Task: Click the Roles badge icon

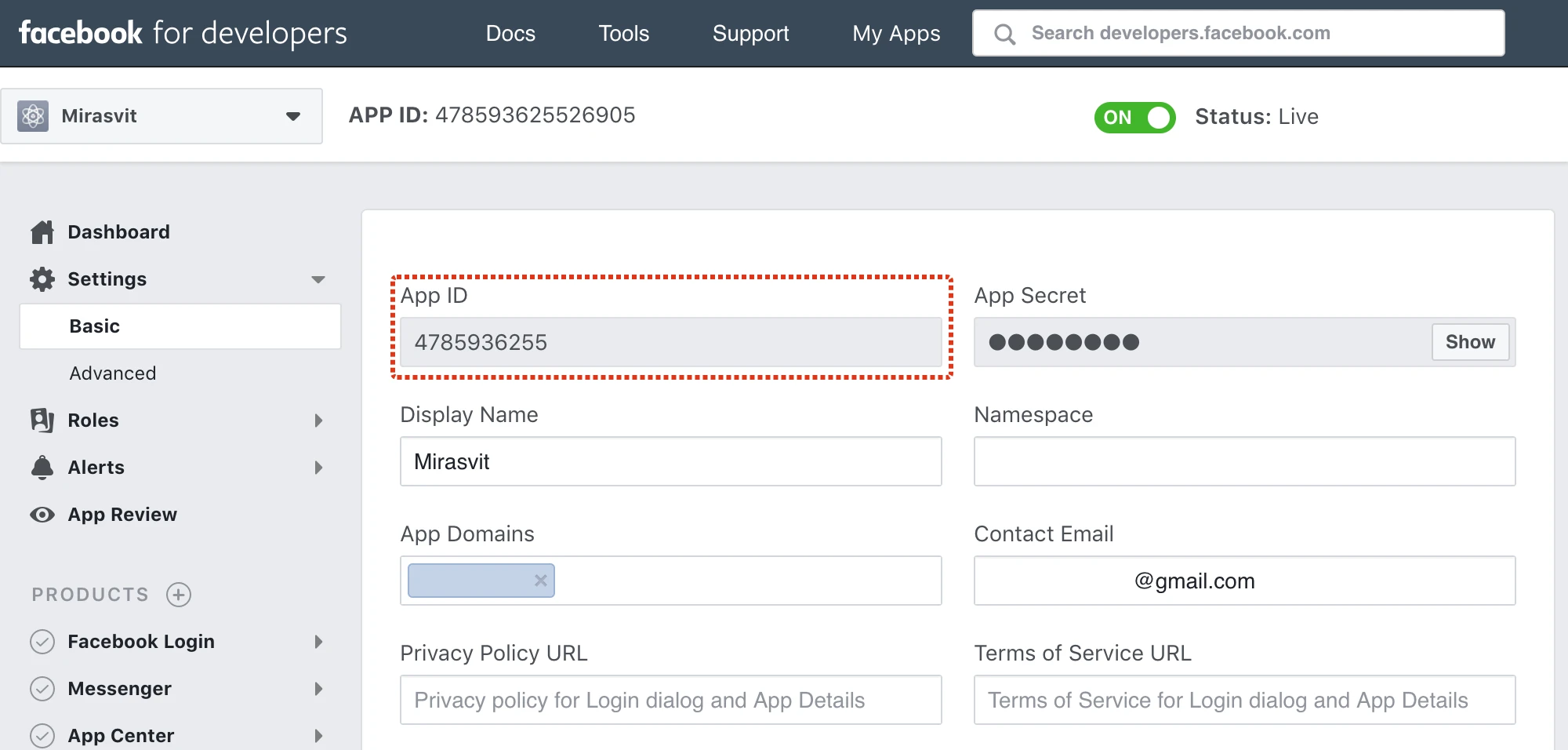Action: point(42,421)
